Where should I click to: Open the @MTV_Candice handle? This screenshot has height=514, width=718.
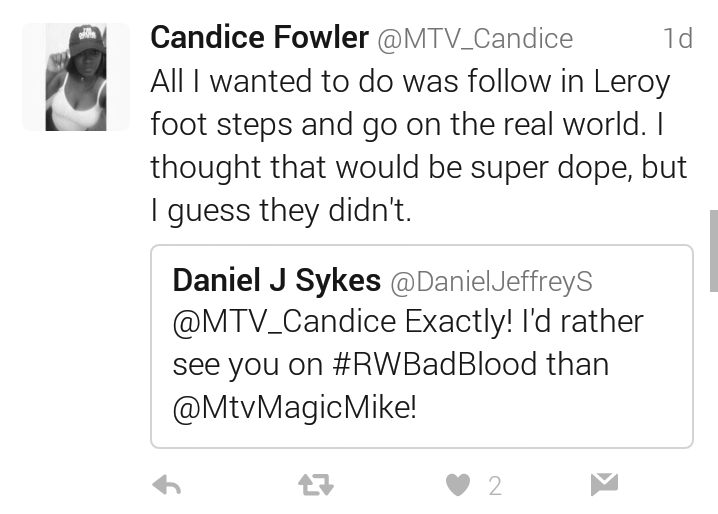[475, 39]
